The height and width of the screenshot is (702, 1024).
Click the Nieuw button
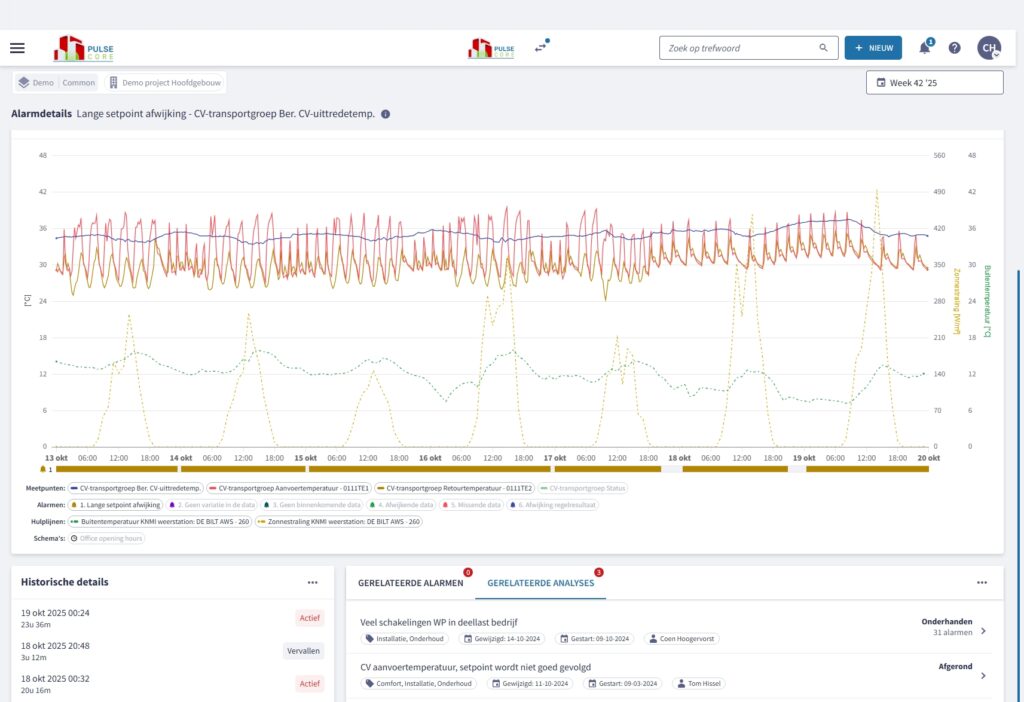pyautogui.click(x=872, y=48)
